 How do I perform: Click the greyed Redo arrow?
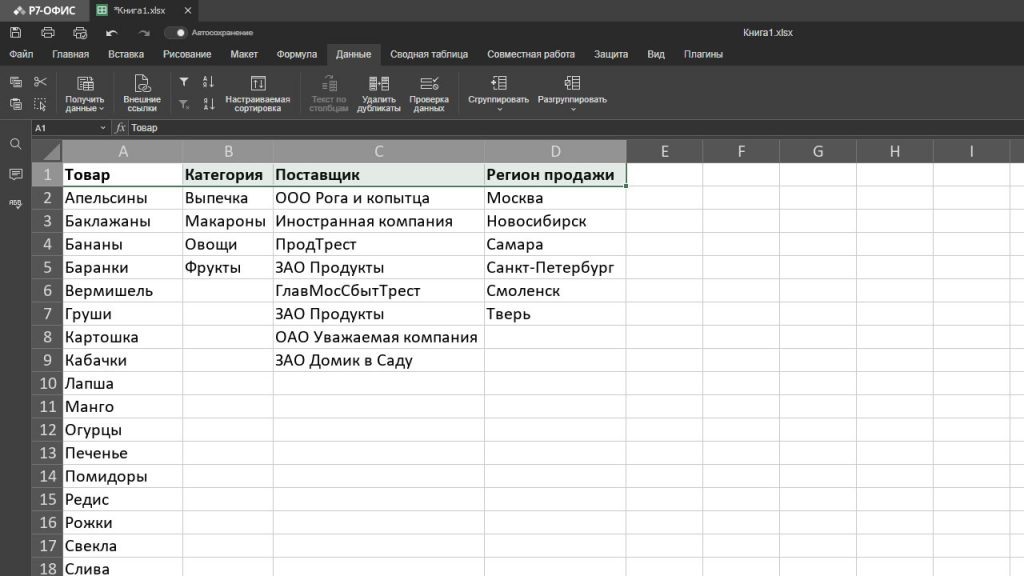(x=144, y=33)
